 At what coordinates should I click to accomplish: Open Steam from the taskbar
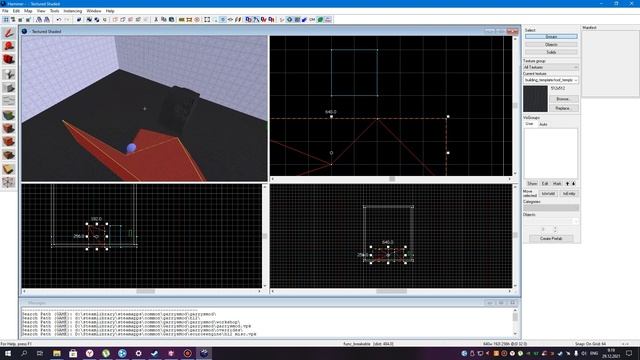coord(155,353)
